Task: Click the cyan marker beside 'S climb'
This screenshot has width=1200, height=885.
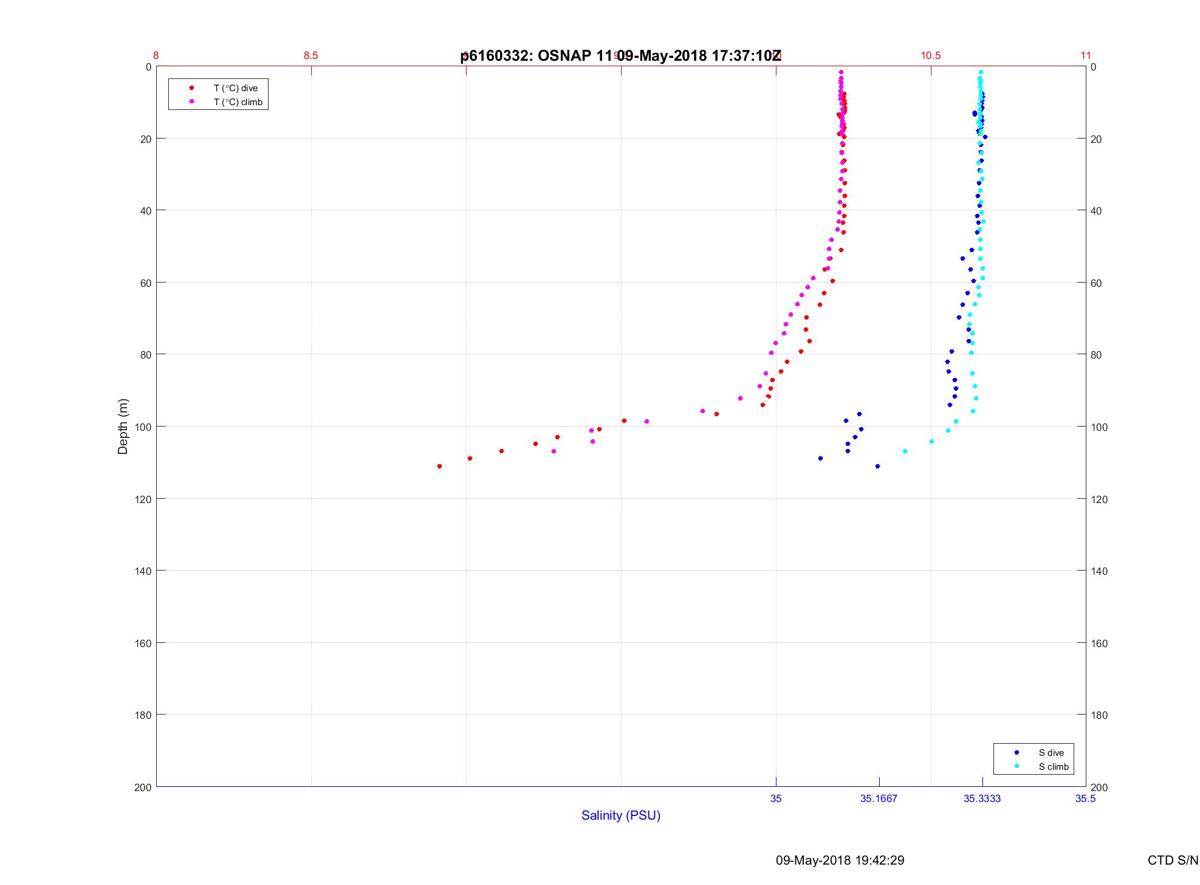Action: tap(1017, 767)
